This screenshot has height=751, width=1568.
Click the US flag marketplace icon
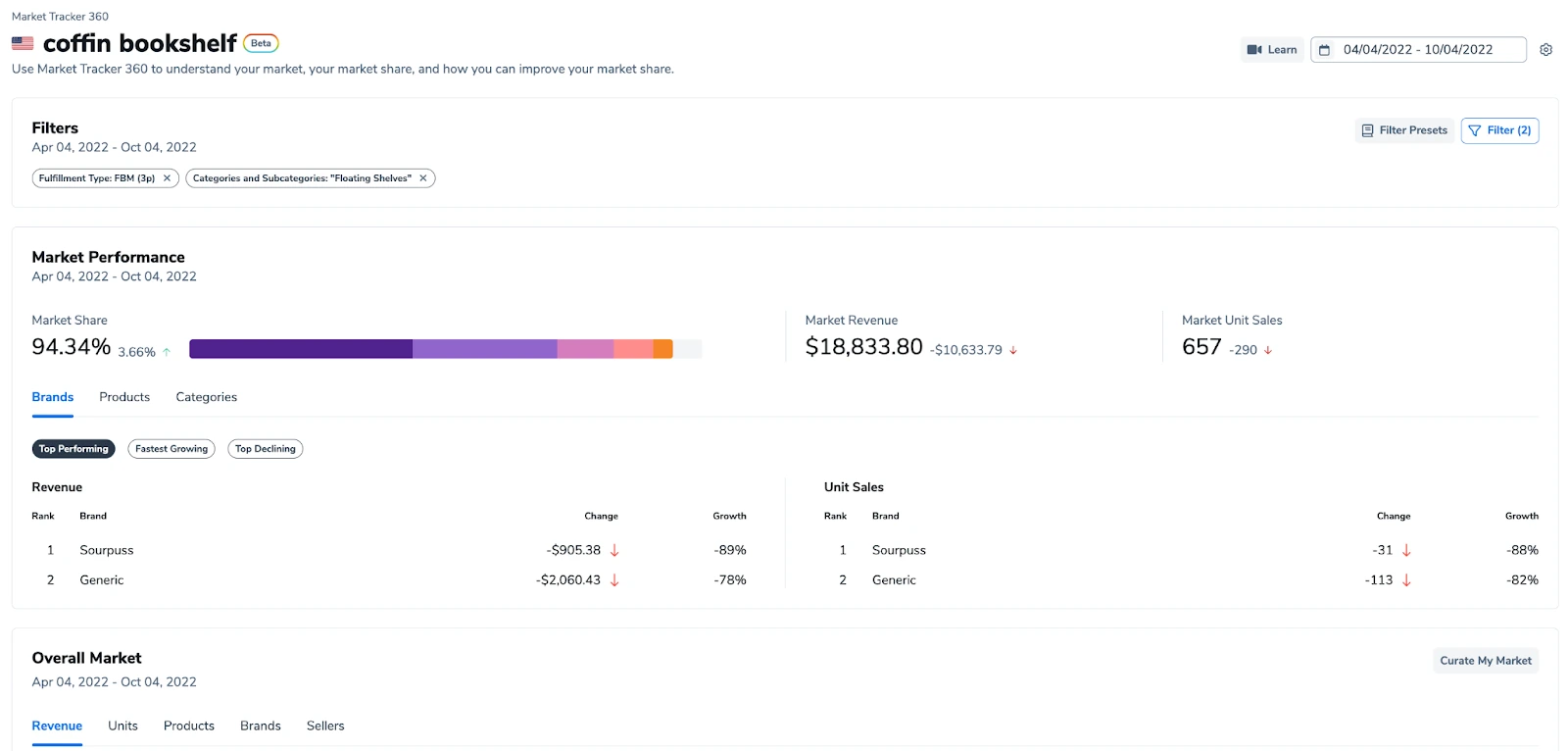click(x=23, y=43)
